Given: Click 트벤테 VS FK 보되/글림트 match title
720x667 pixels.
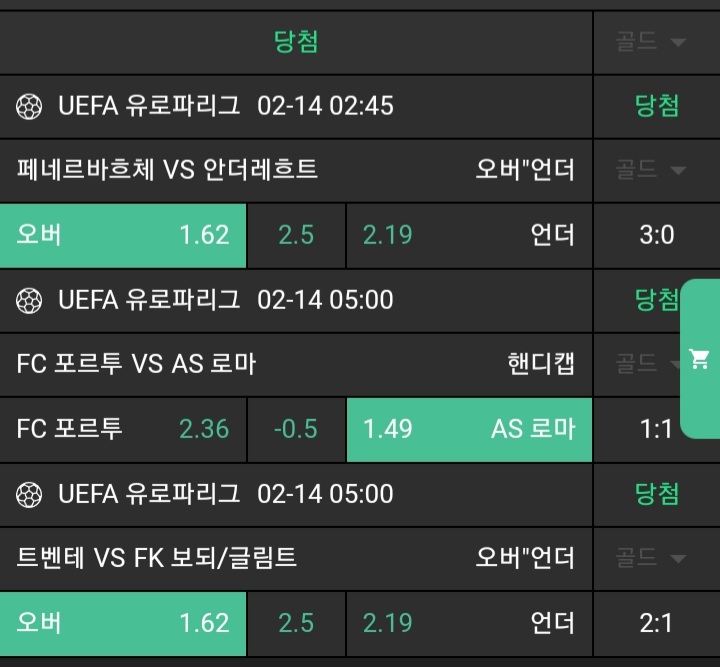Looking at the screenshot, I should click(157, 558).
